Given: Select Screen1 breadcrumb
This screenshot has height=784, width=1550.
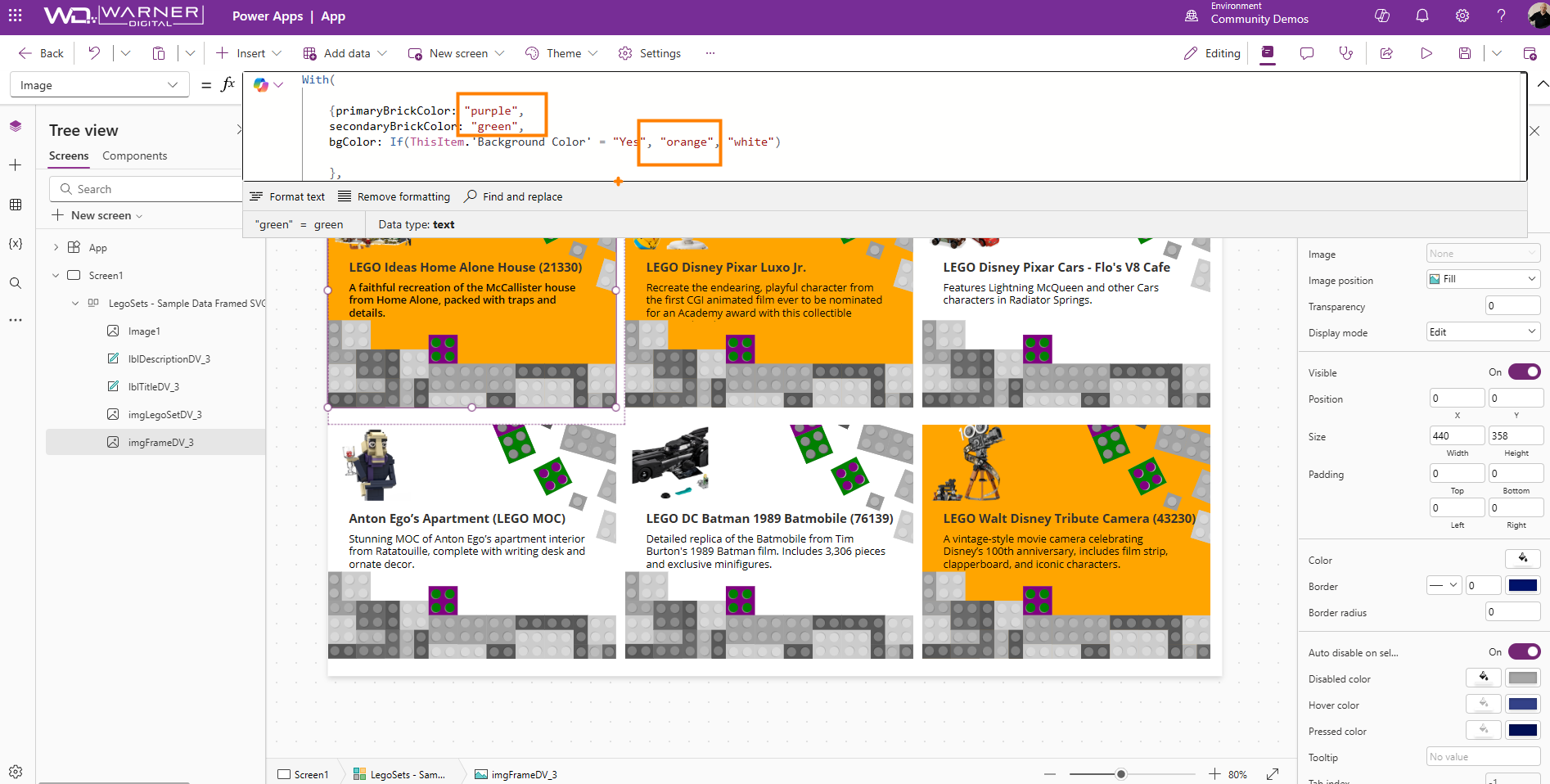Looking at the screenshot, I should (303, 774).
